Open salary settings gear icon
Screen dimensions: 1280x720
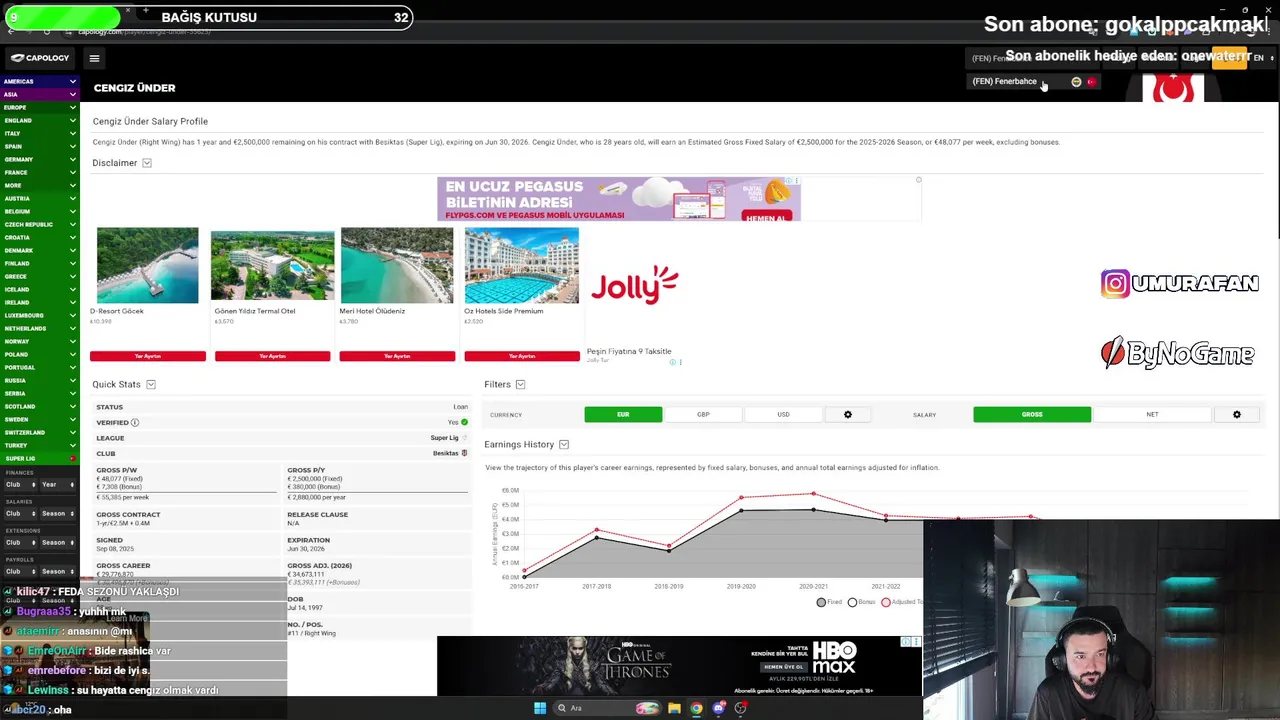click(x=1237, y=414)
